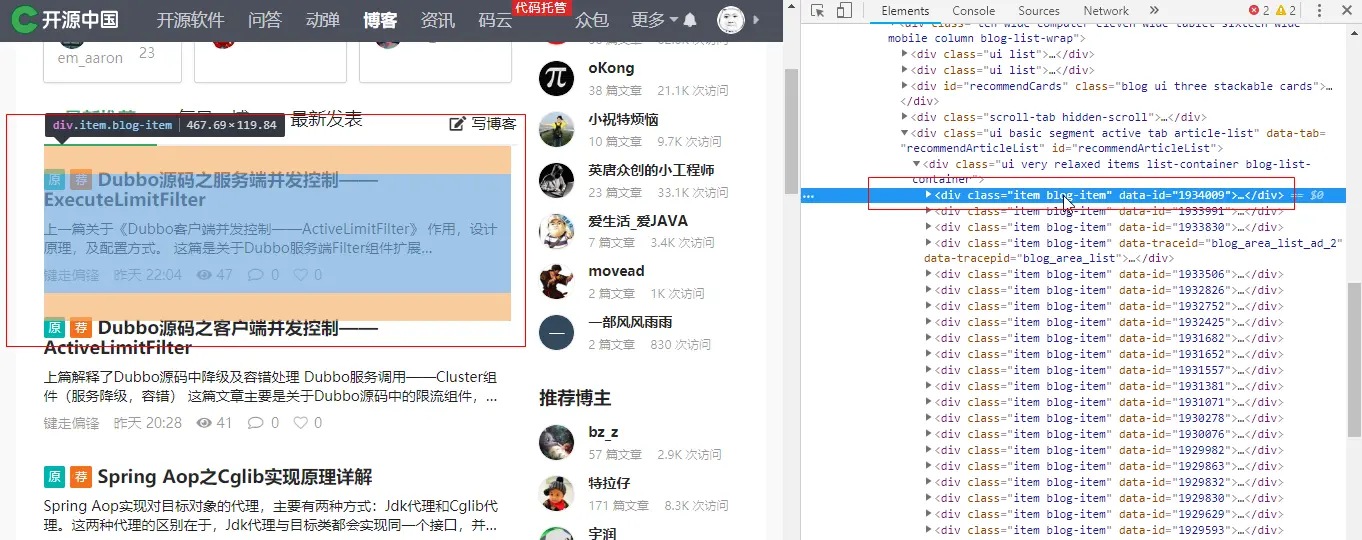Switch to the Console tab
Viewport: 1362px width, 540px height.
click(x=973, y=11)
